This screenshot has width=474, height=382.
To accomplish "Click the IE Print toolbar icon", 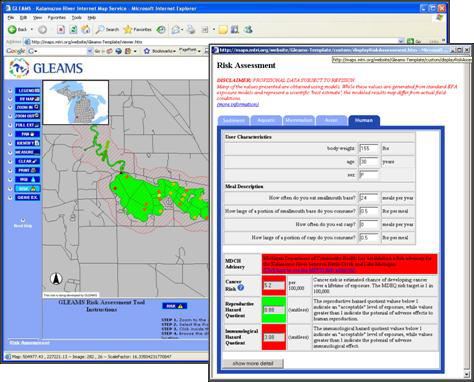I will tap(191, 30).
